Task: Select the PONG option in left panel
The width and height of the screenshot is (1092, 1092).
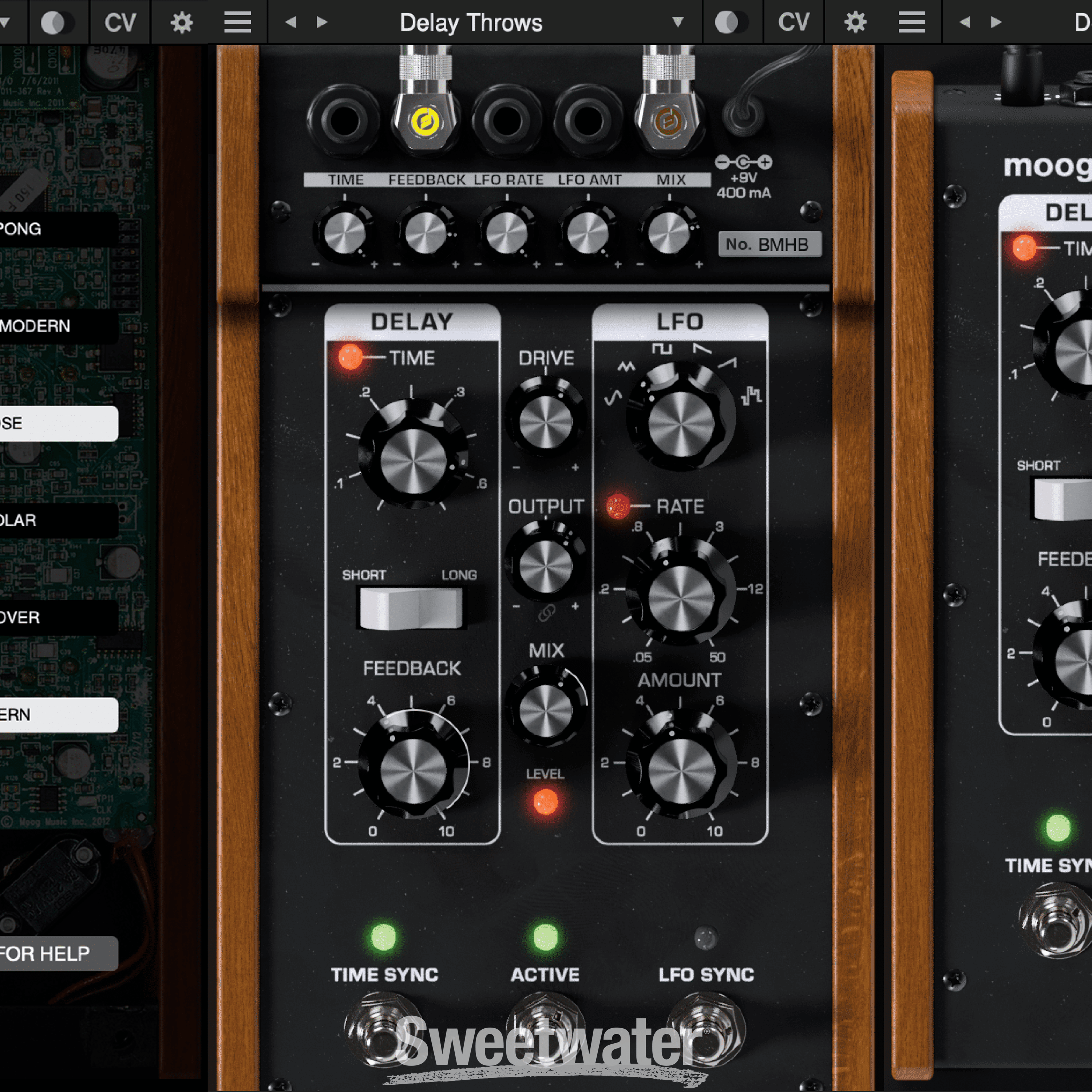Action: 59,229
